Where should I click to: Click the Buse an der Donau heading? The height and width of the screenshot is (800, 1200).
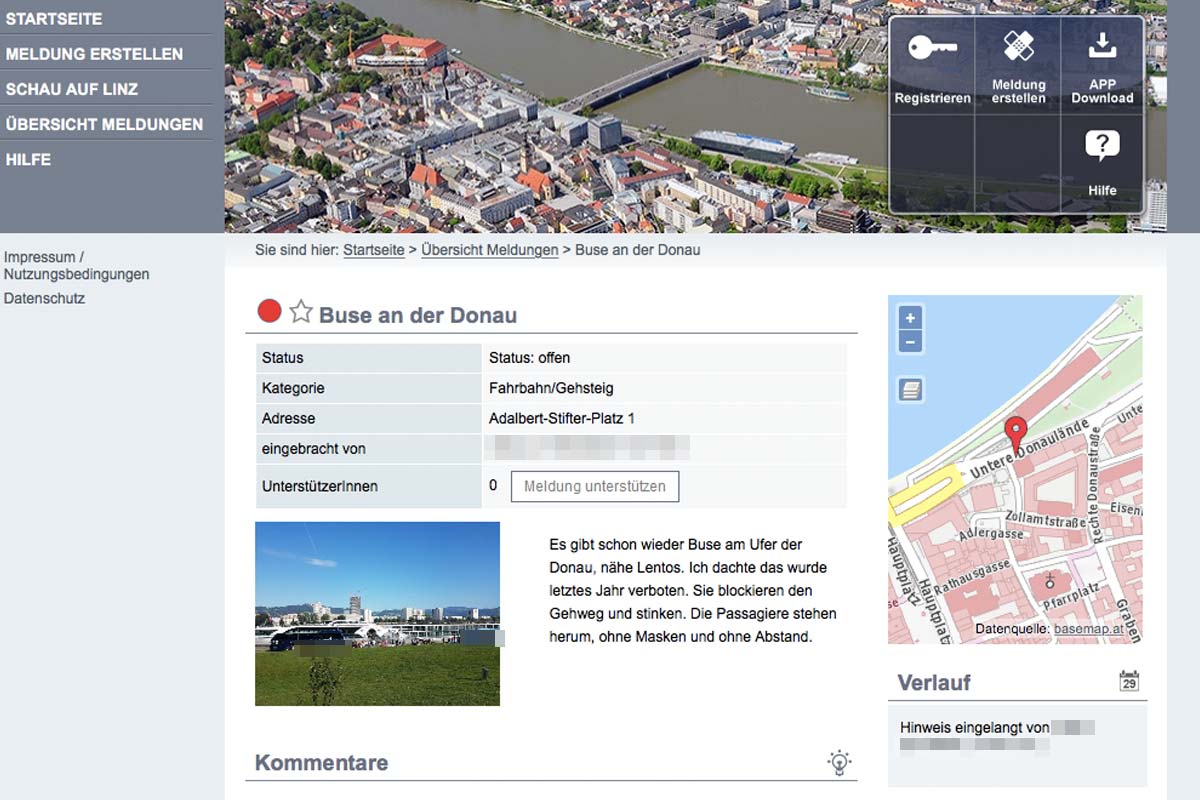tap(418, 316)
